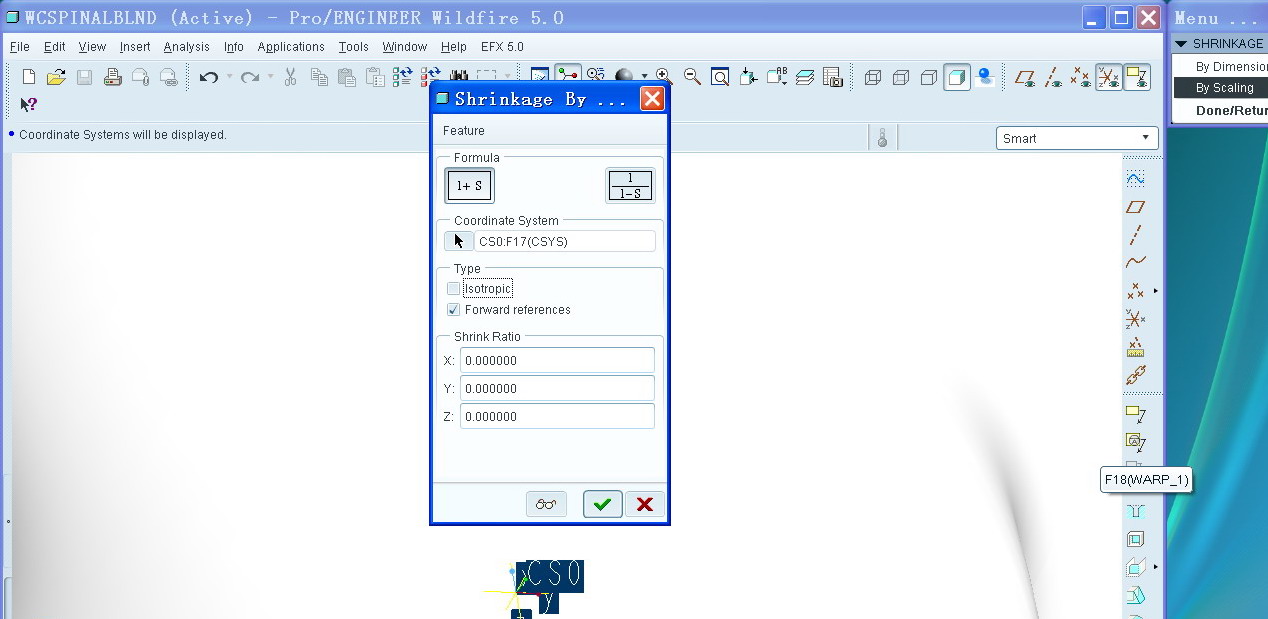Image resolution: width=1268 pixels, height=619 pixels.
Task: Open the File menu
Action: [20, 47]
